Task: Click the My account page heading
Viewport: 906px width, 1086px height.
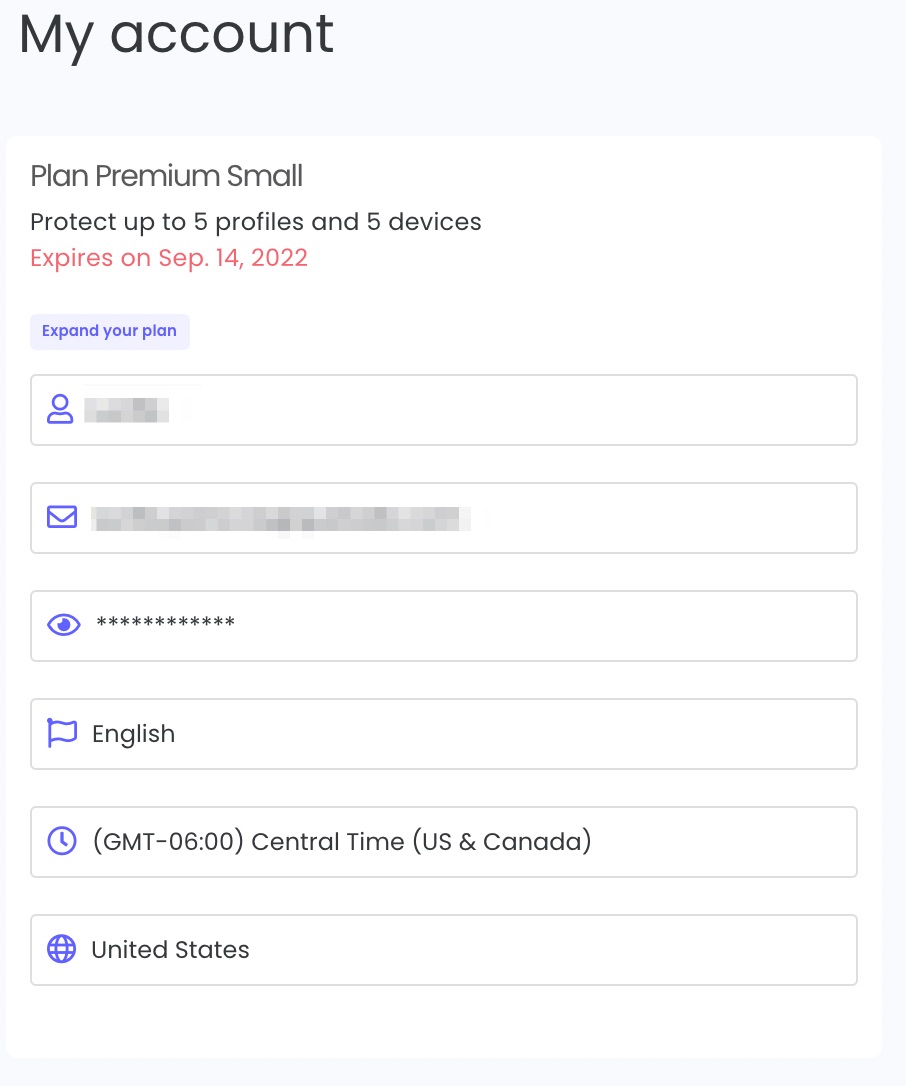Action: coord(177,35)
